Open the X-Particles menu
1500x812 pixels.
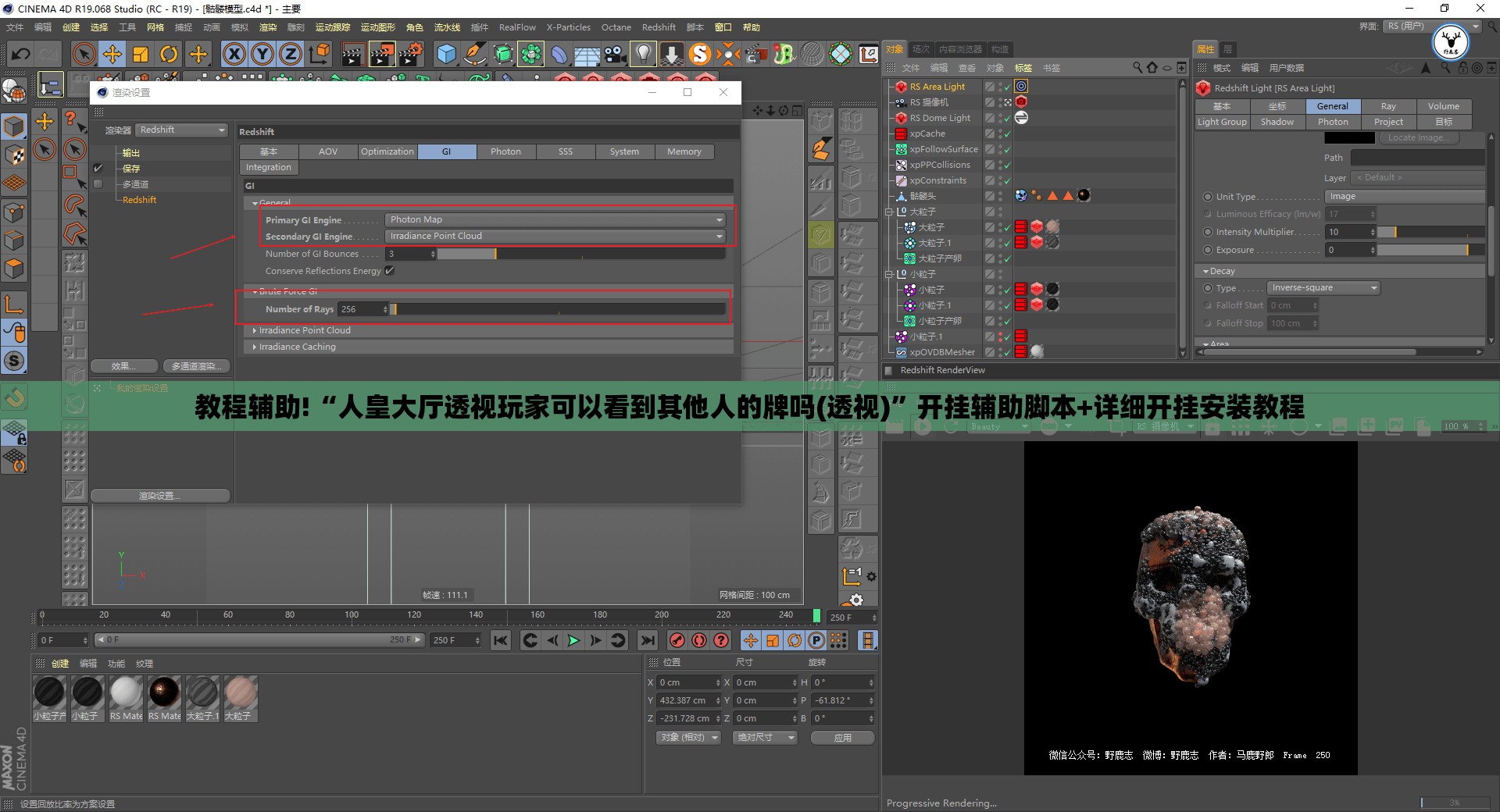coord(569,27)
